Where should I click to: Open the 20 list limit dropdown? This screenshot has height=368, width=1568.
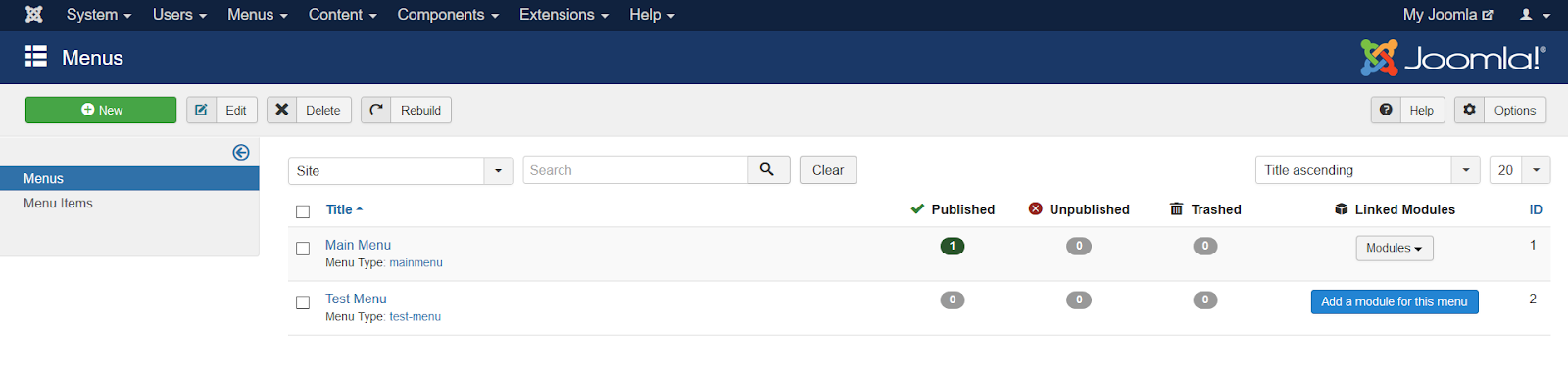click(1520, 170)
